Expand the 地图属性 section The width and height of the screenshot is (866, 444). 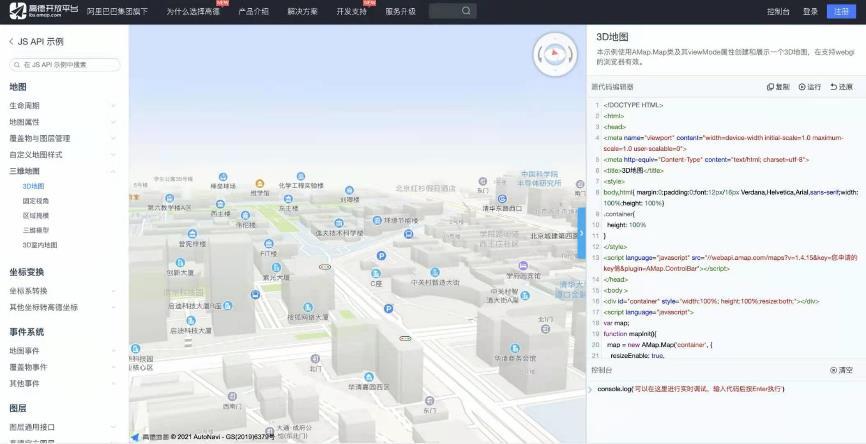pyautogui.click(x=62, y=122)
